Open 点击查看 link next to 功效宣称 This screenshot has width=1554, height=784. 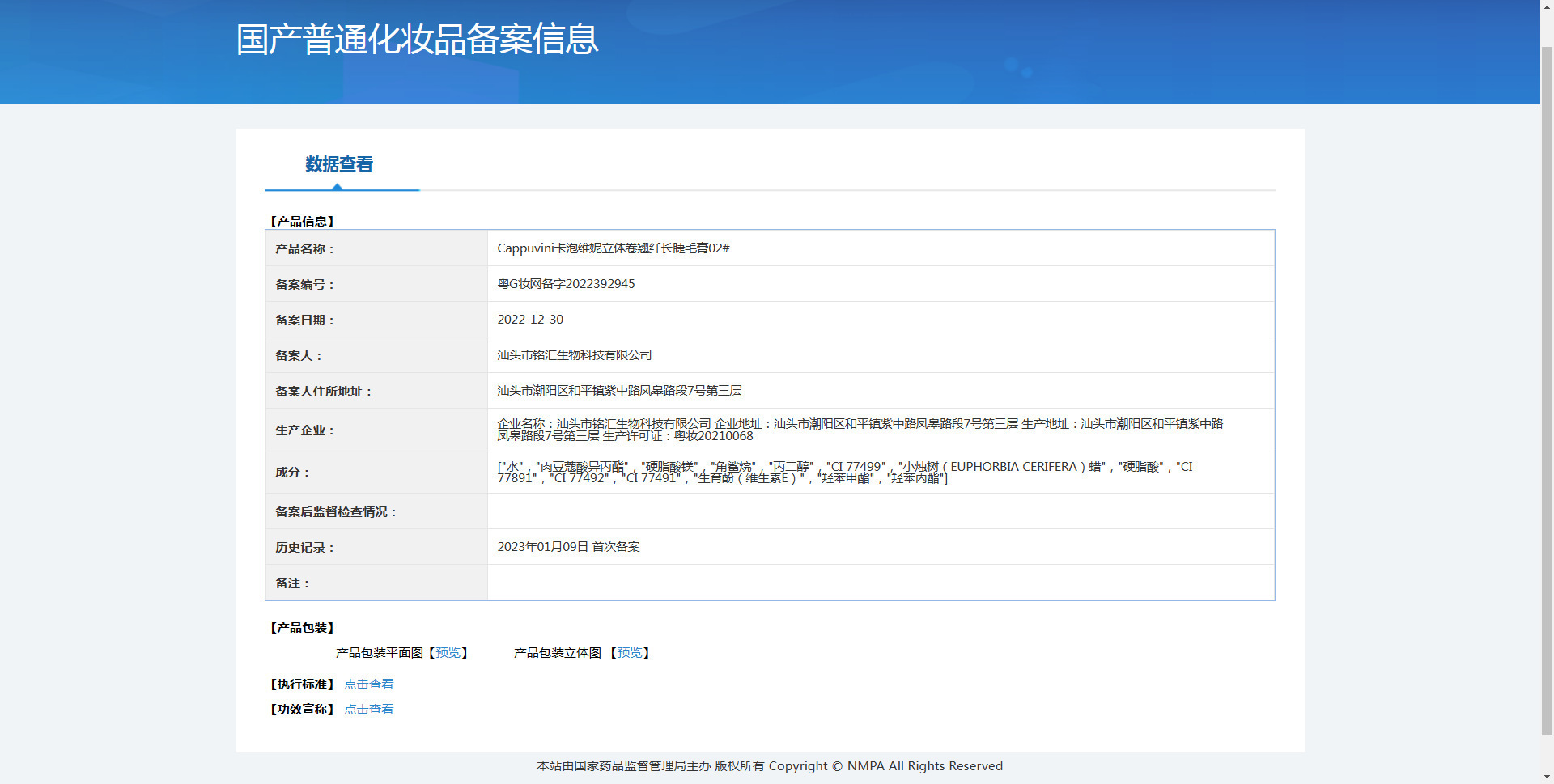[x=369, y=710]
